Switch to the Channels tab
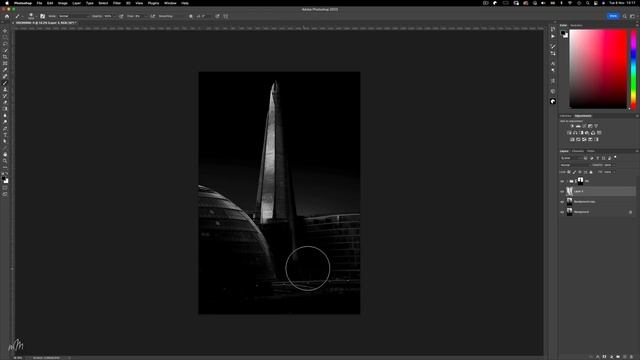640x360 pixels. pyautogui.click(x=578, y=151)
